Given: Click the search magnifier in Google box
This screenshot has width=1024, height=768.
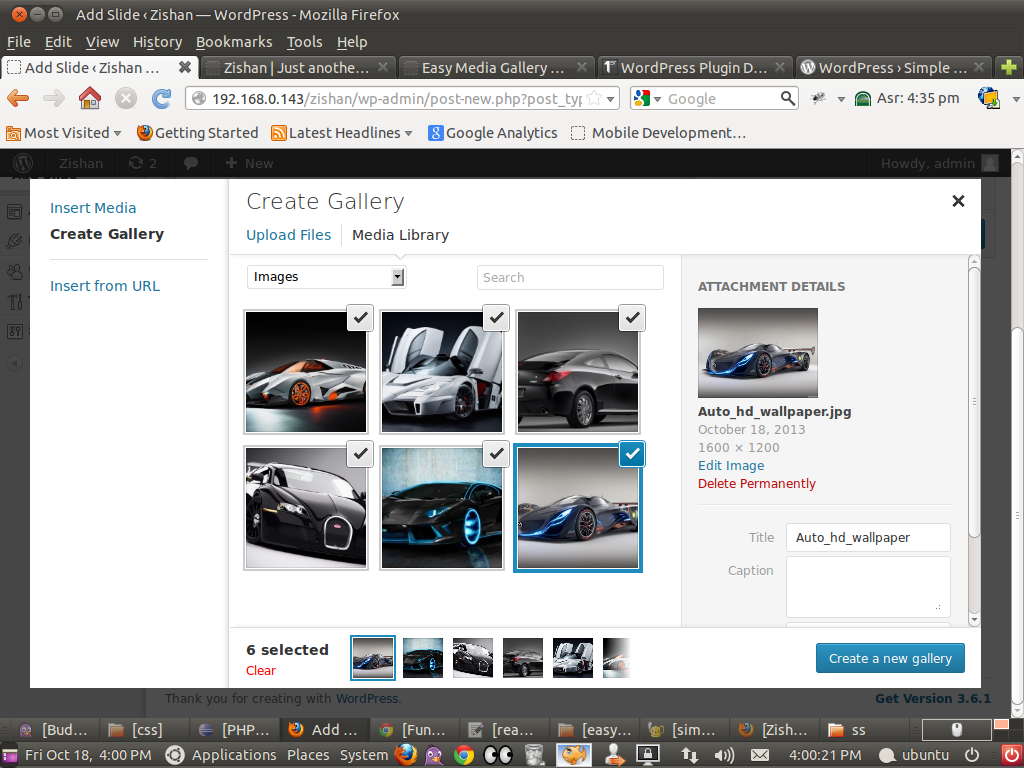Looking at the screenshot, I should (x=788, y=98).
